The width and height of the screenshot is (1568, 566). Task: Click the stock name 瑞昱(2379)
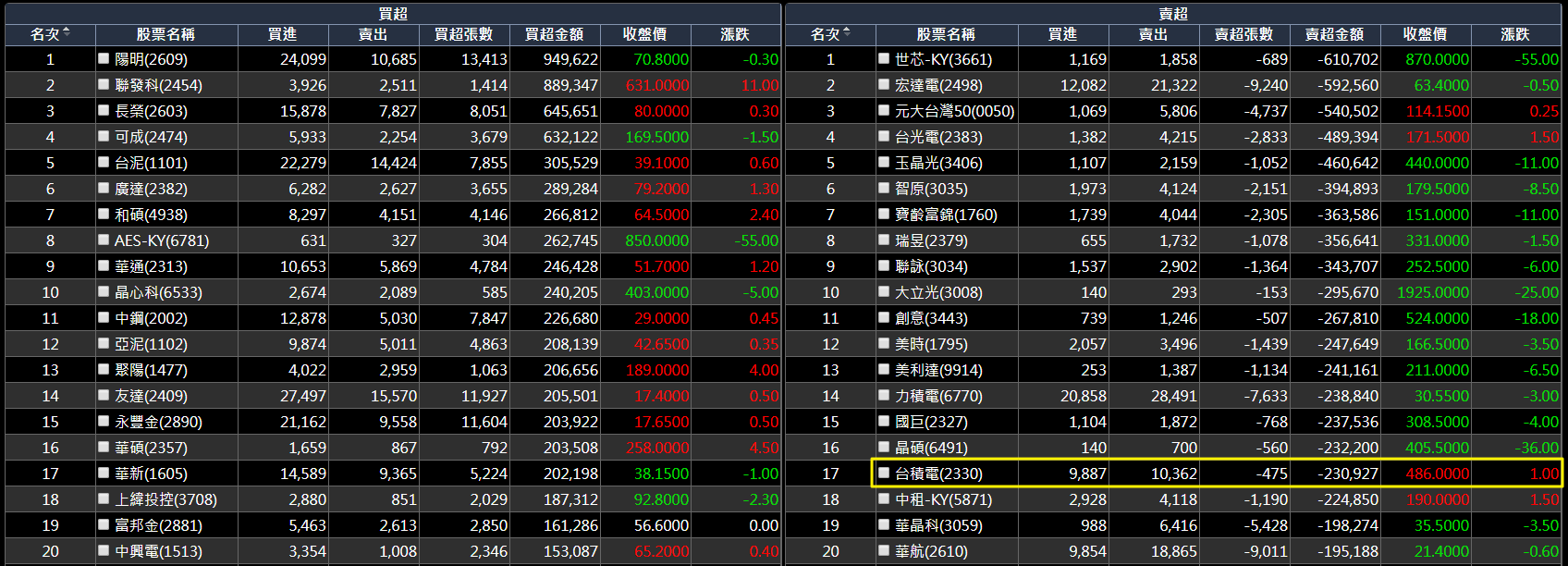click(x=931, y=240)
